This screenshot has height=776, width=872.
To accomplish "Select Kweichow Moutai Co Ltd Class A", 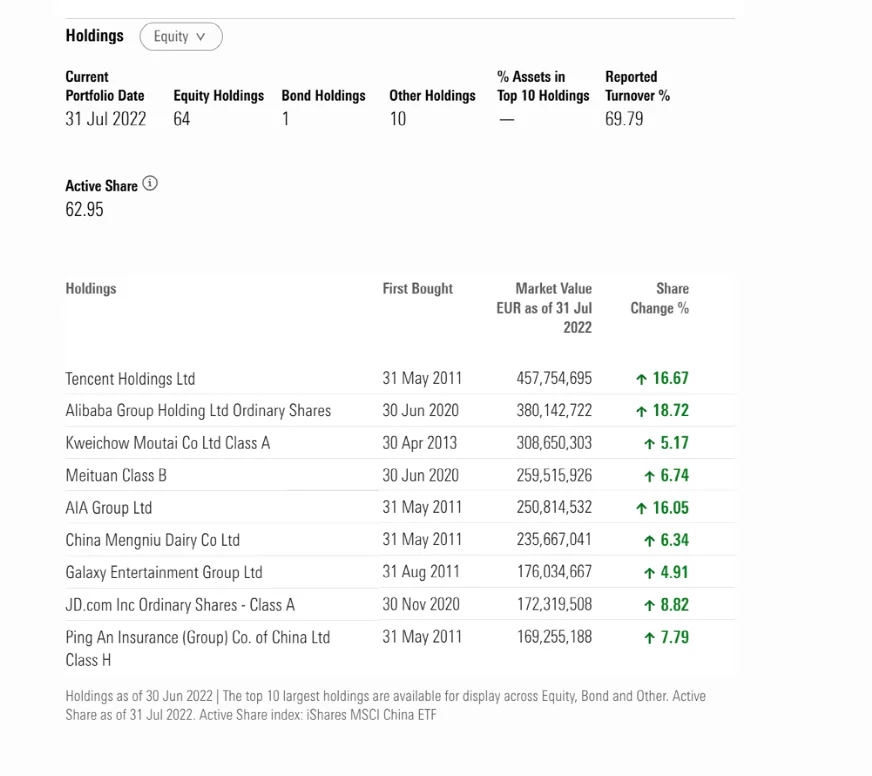I will pyautogui.click(x=167, y=443).
